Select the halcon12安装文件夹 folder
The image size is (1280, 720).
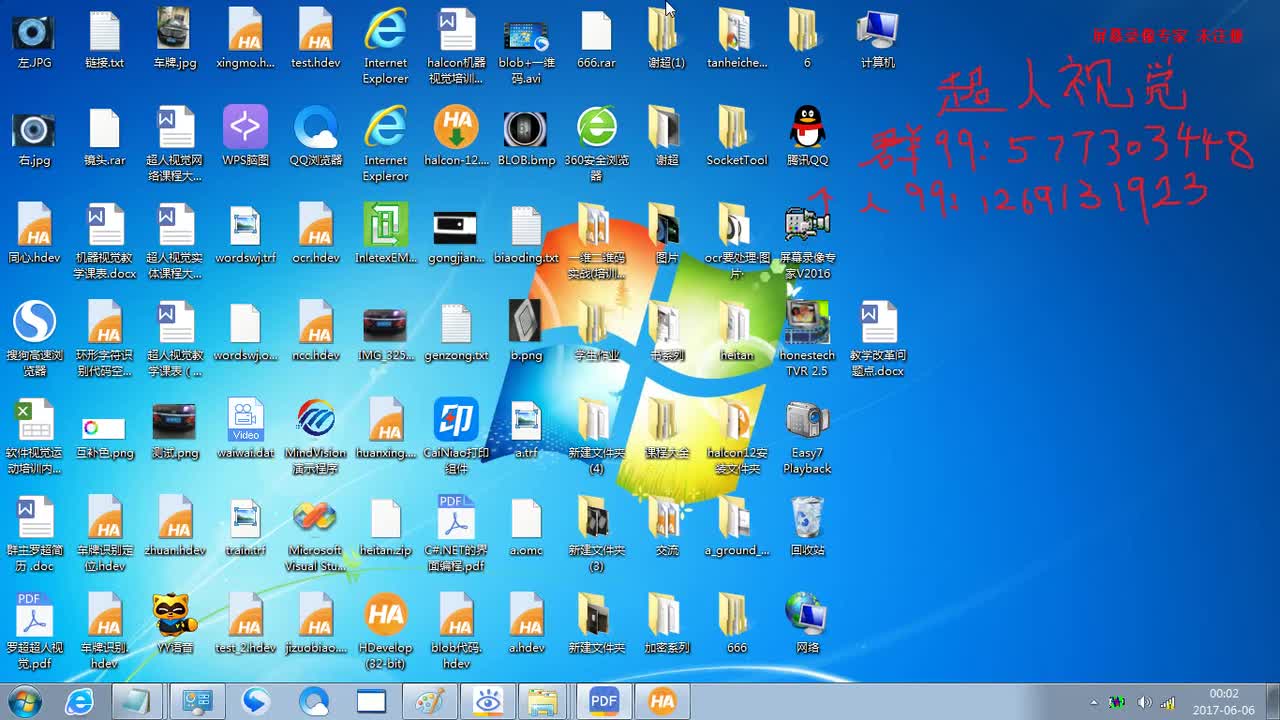[737, 436]
